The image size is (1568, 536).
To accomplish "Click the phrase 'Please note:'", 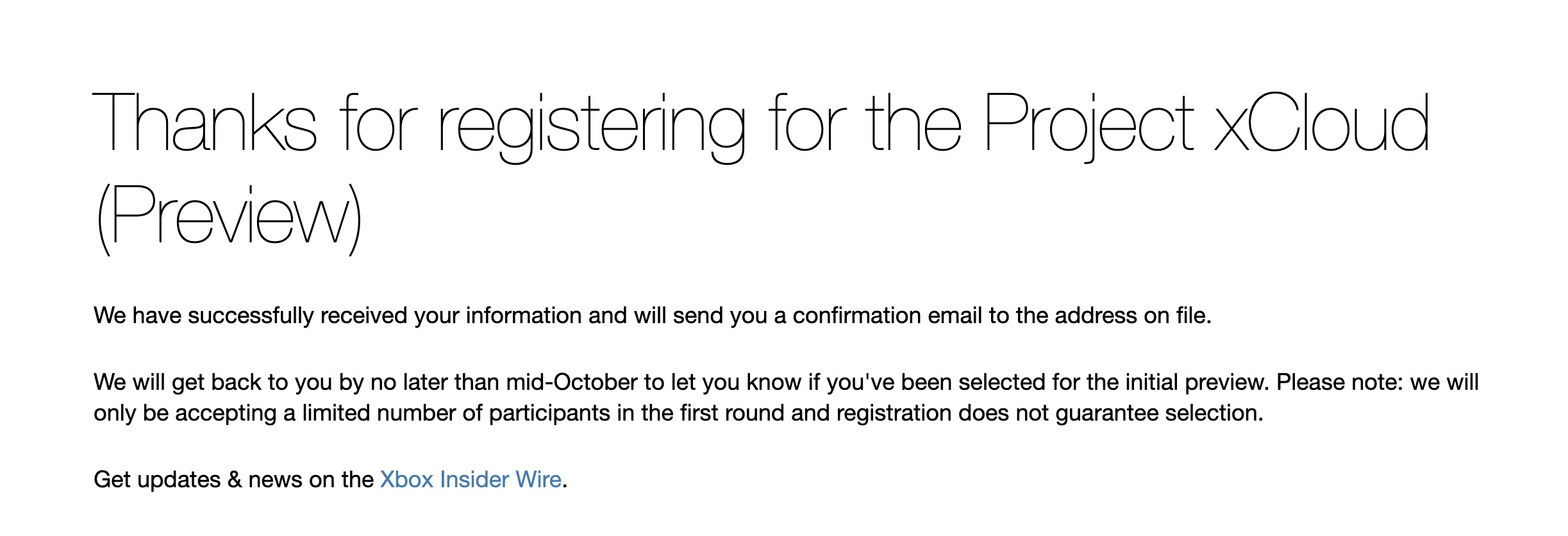I will pos(1340,382).
